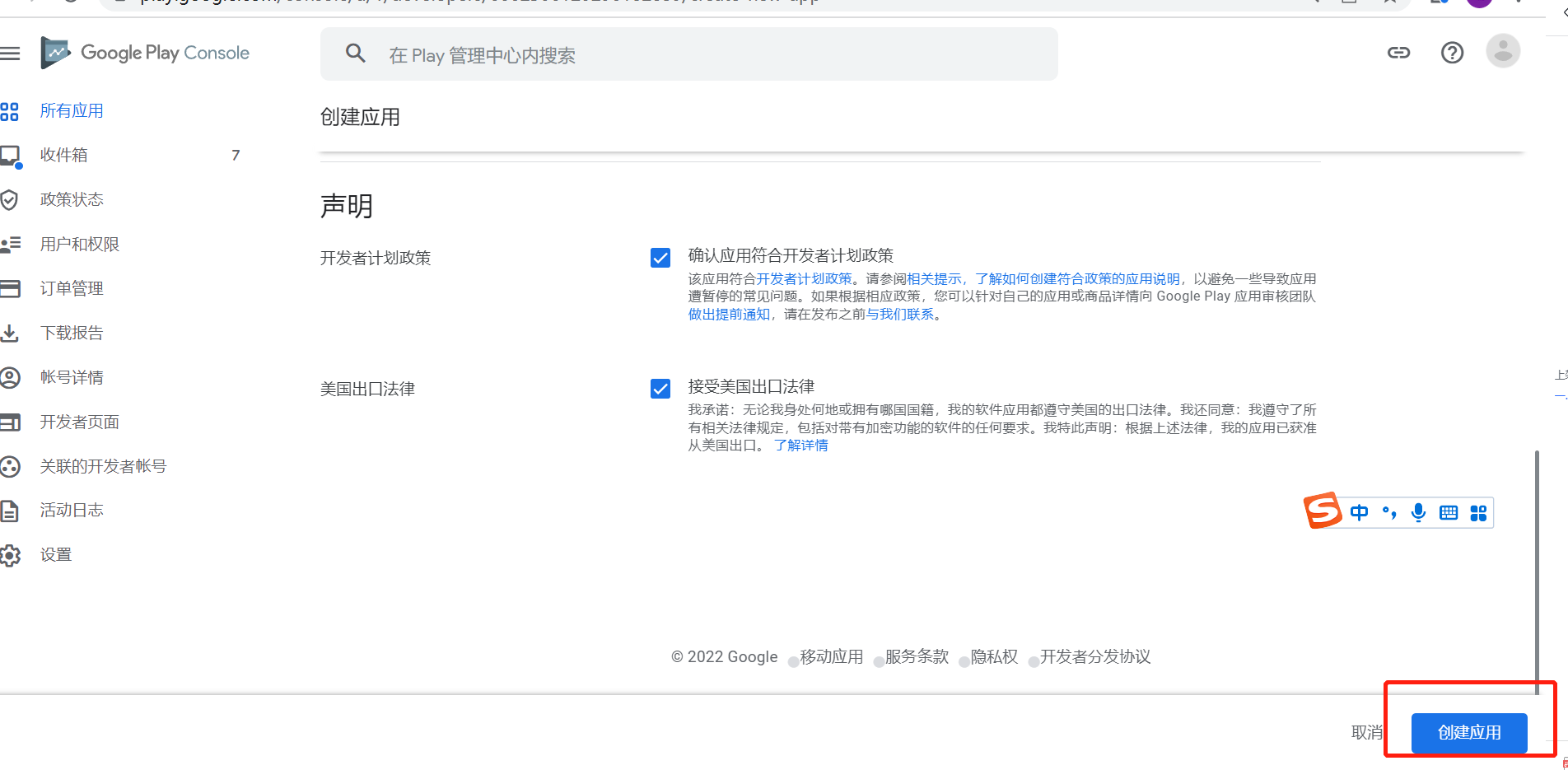Open 了解如何创建符合政策的应用说明 link
The height and width of the screenshot is (770, 1568).
(1078, 279)
